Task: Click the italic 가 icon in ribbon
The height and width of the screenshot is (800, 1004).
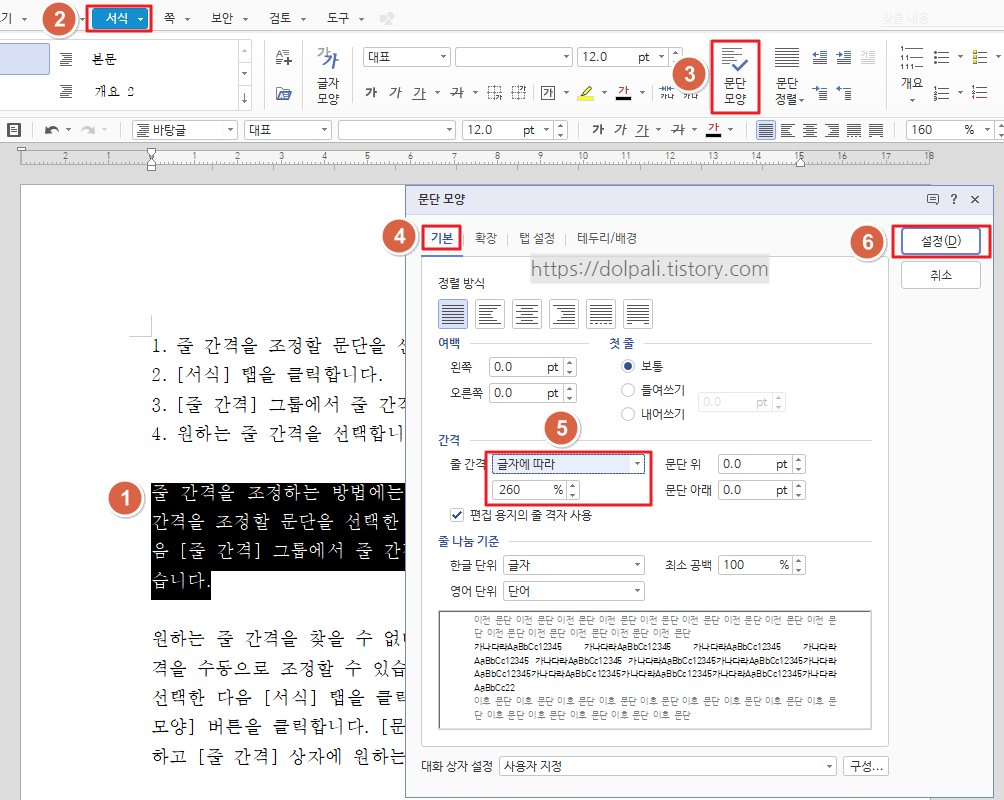Action: click(x=395, y=93)
